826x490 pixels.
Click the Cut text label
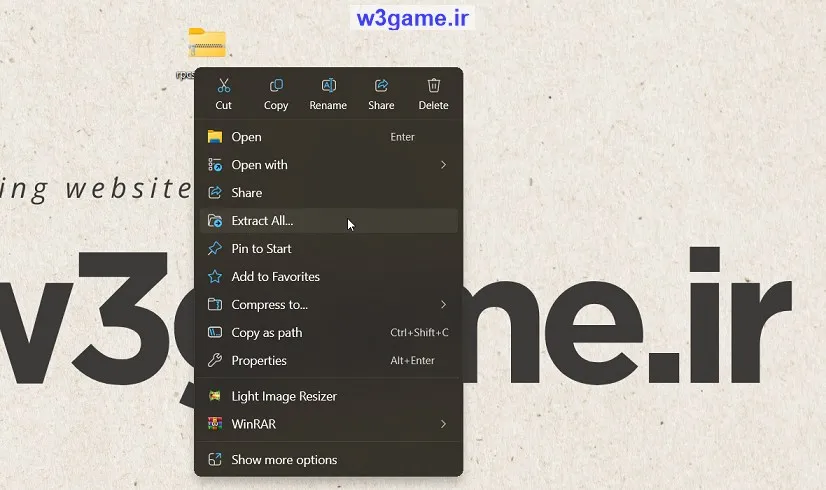223,105
